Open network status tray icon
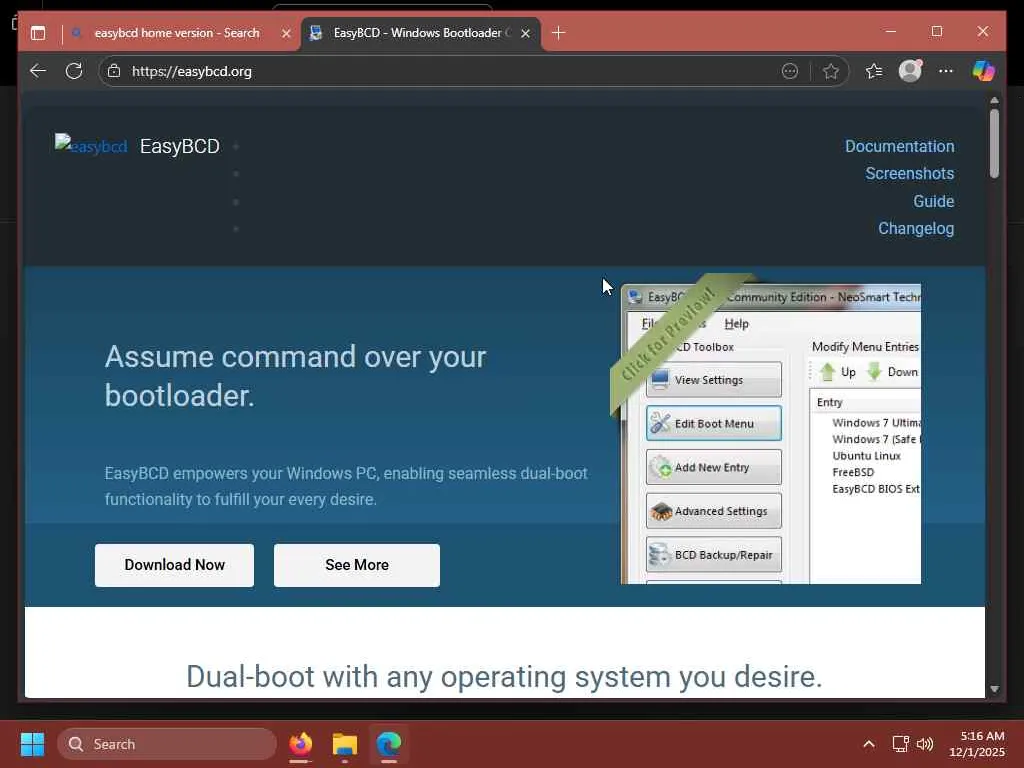 (901, 744)
